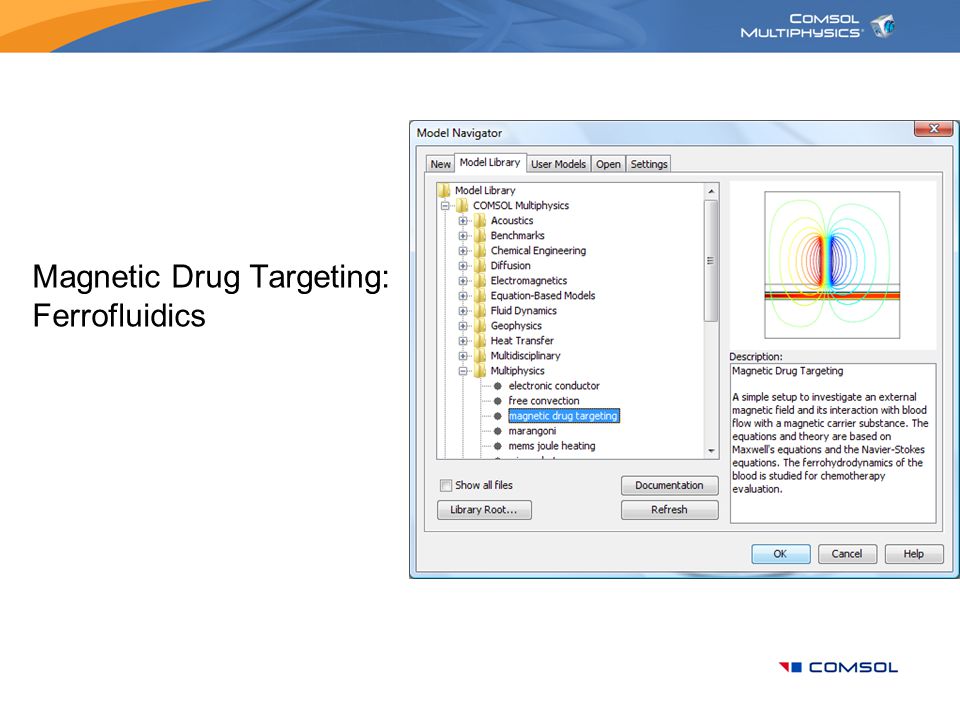Select the Fluid Dynamics label in tree
Image resolution: width=960 pixels, height=720 pixels.
[523, 311]
